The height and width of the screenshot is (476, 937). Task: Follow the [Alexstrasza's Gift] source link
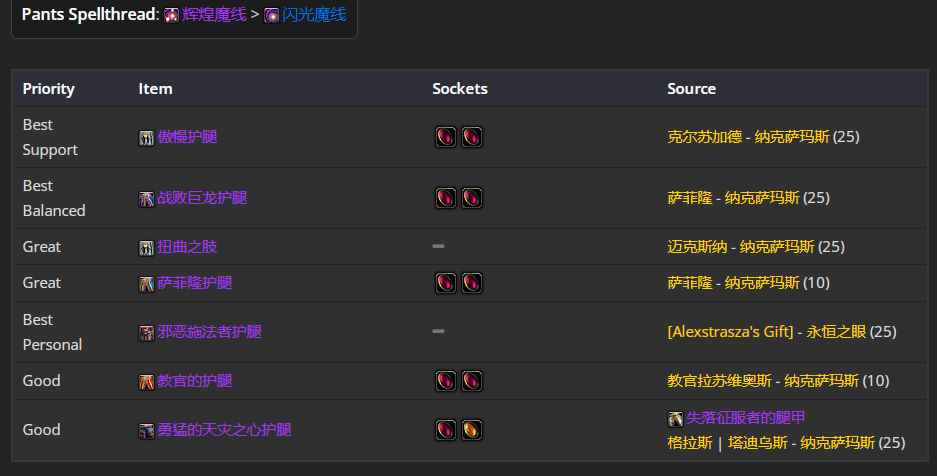[x=730, y=332]
